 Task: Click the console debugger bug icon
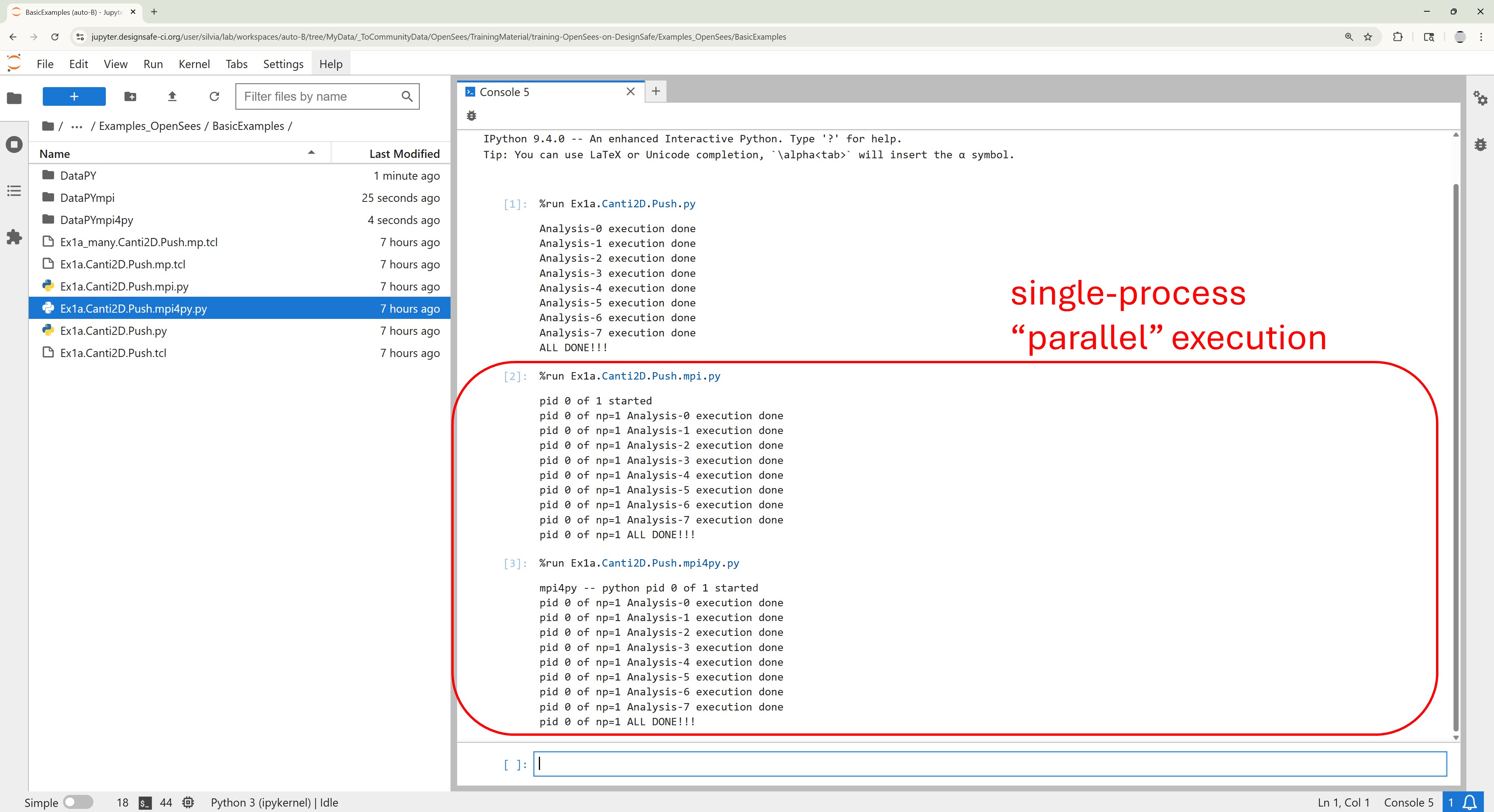472,116
